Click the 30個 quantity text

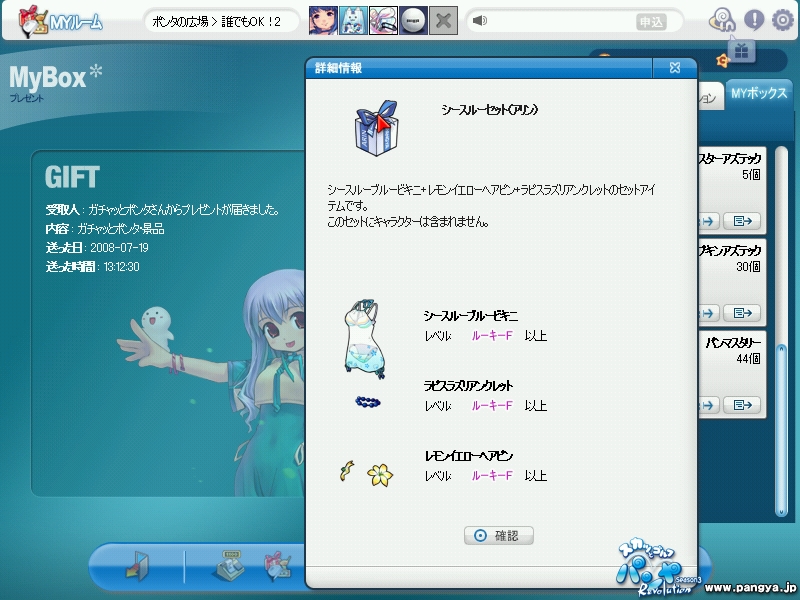pos(748,267)
